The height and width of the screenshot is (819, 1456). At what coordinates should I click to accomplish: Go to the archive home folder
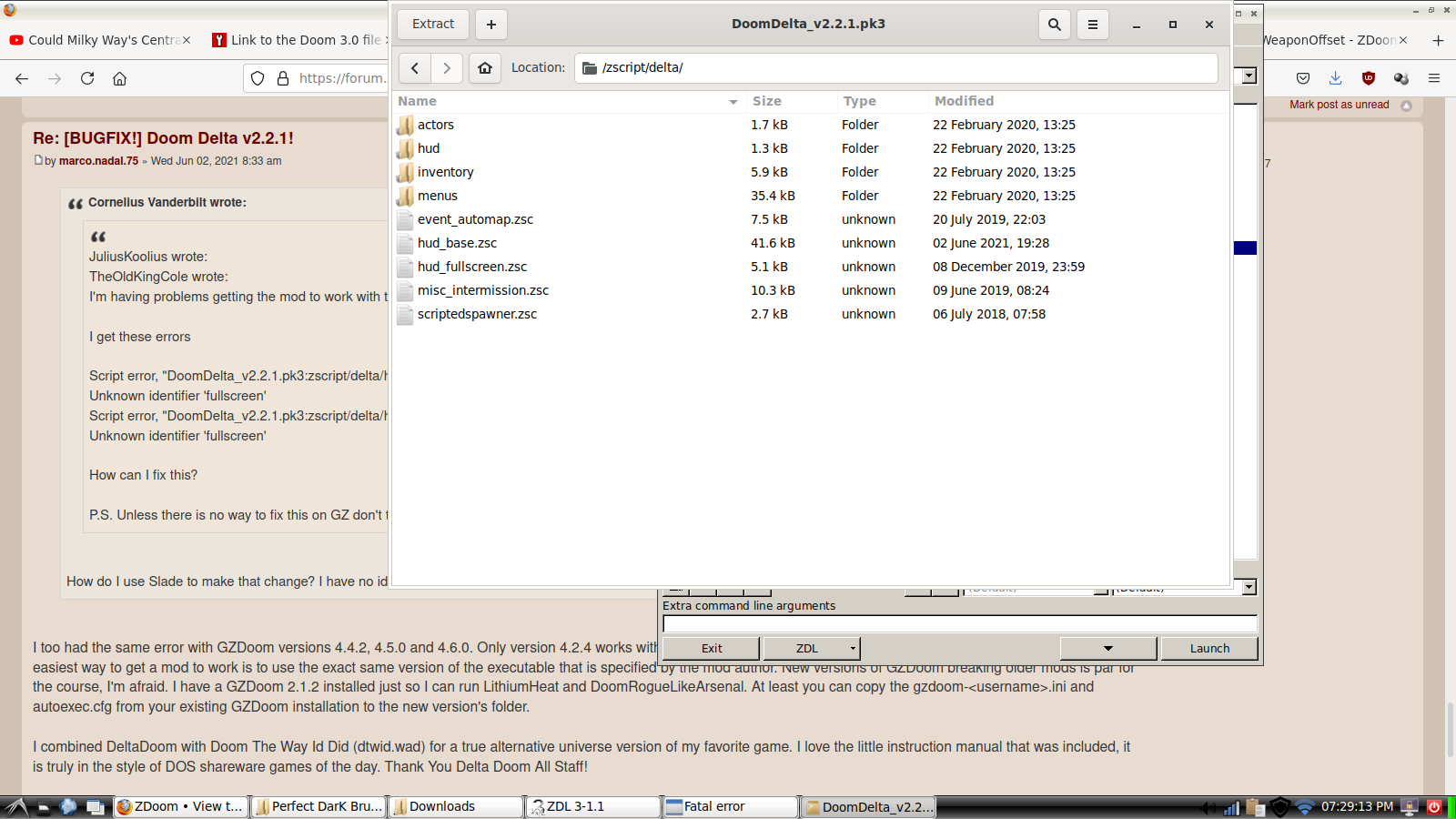[485, 67]
